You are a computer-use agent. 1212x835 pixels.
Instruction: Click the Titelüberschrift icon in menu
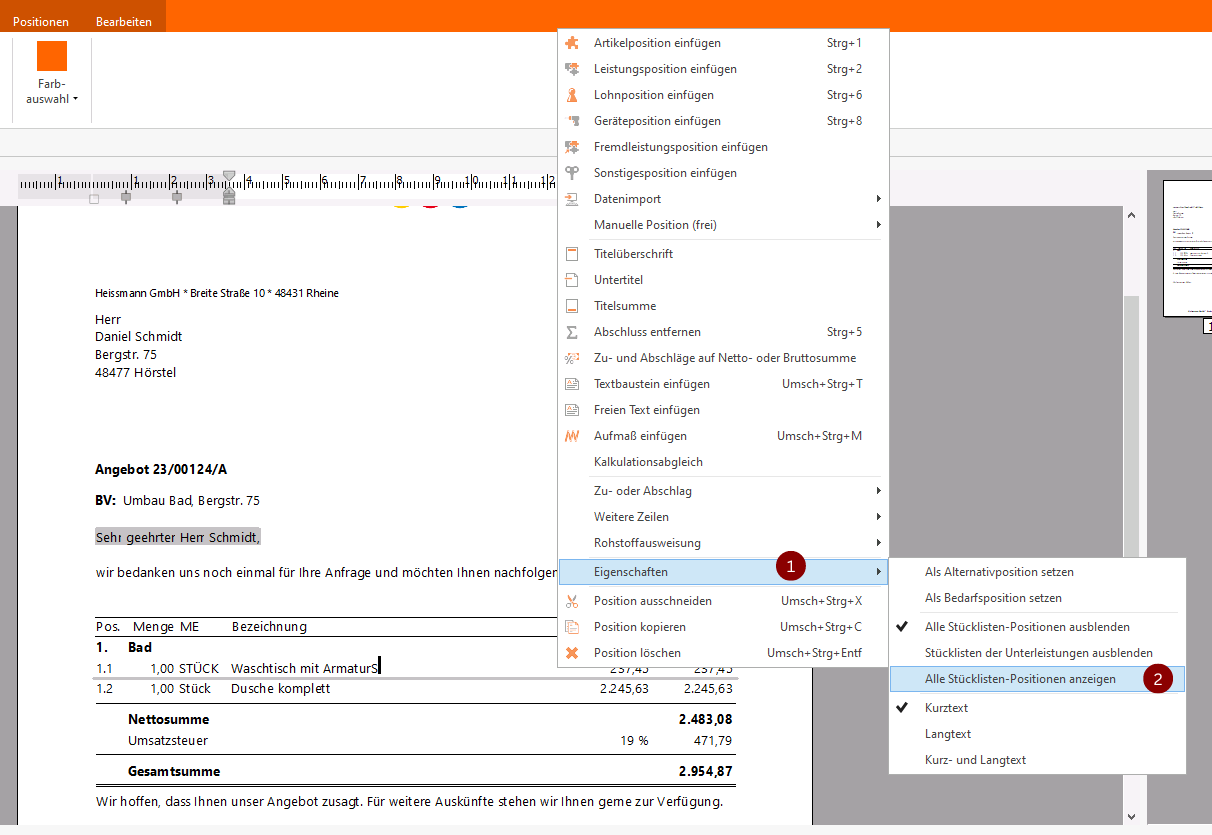pos(572,254)
